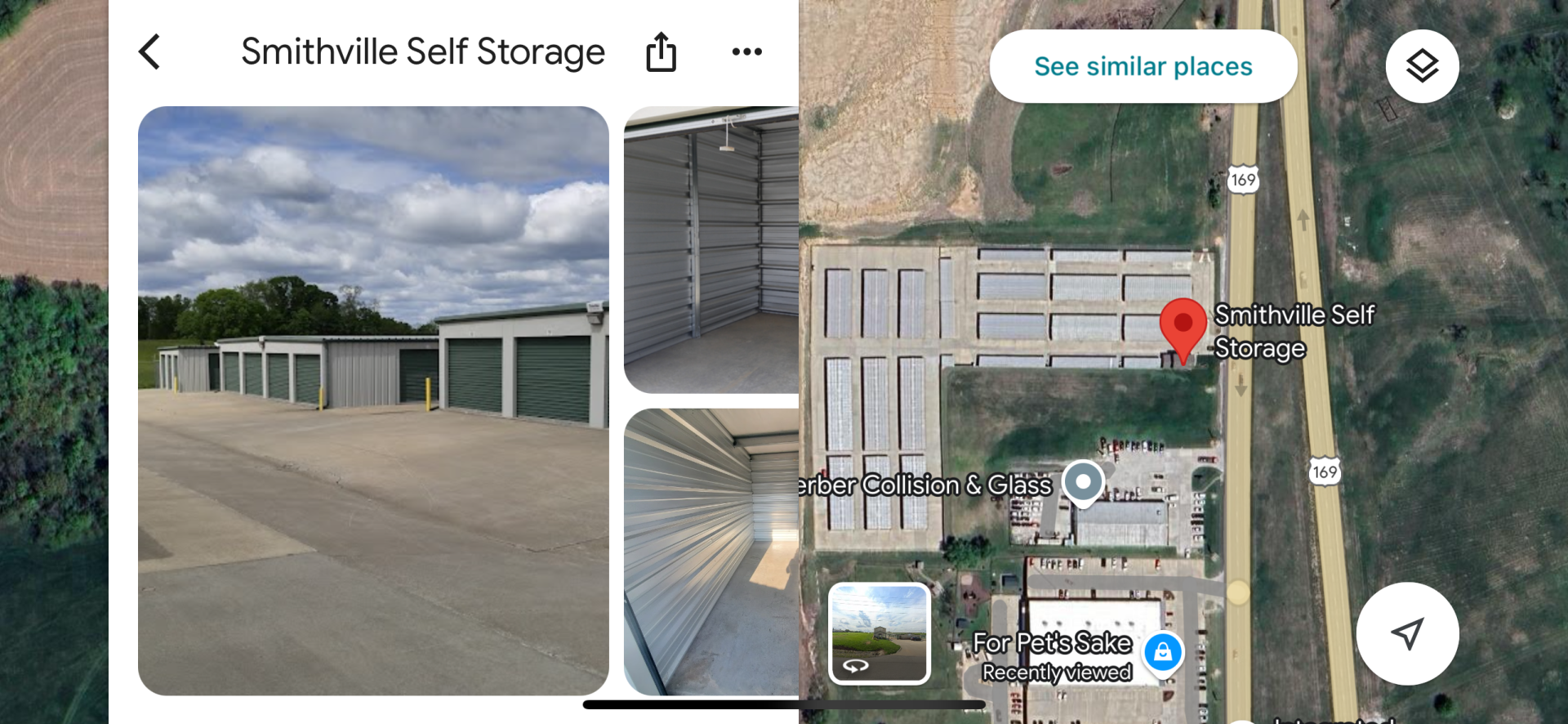Screen dimensions: 1568x724
Task: Tap the location arrow to center map
Action: pos(1407,633)
